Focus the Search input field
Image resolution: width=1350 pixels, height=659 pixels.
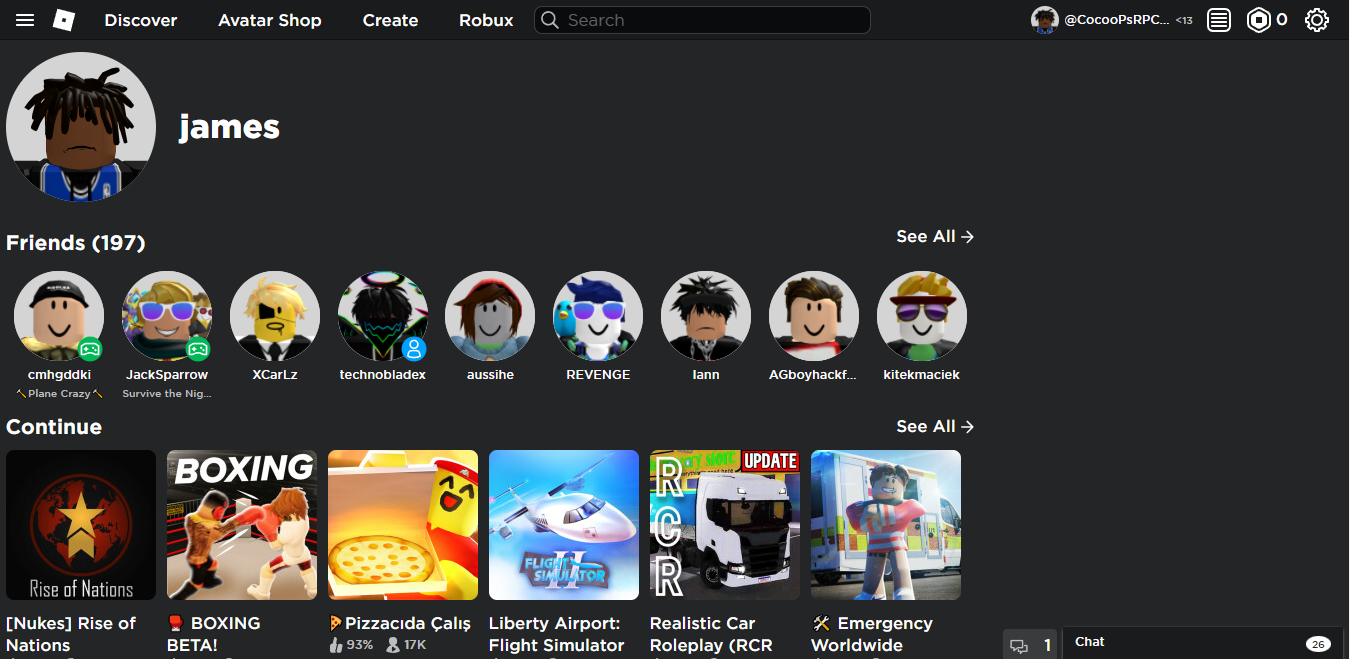point(703,20)
